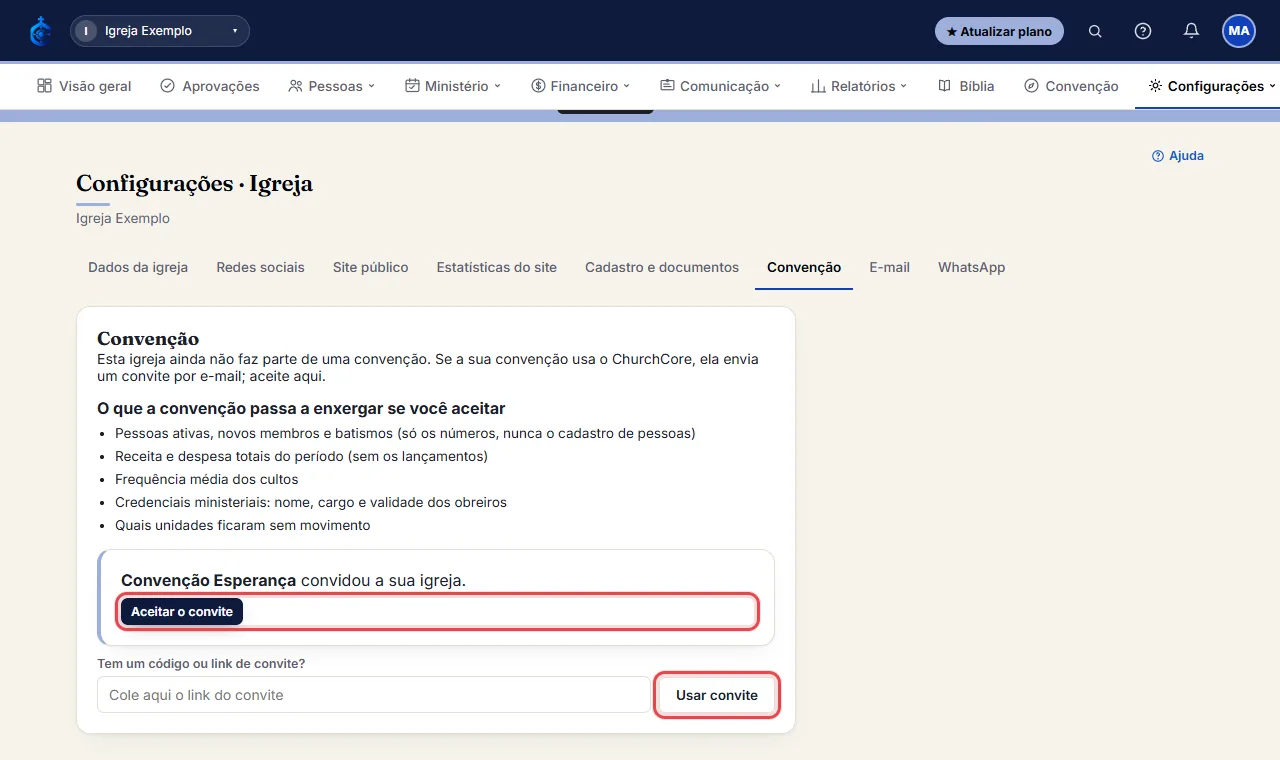Open the Ajuda help link
Image resolution: width=1280 pixels, height=760 pixels.
[1178, 156]
